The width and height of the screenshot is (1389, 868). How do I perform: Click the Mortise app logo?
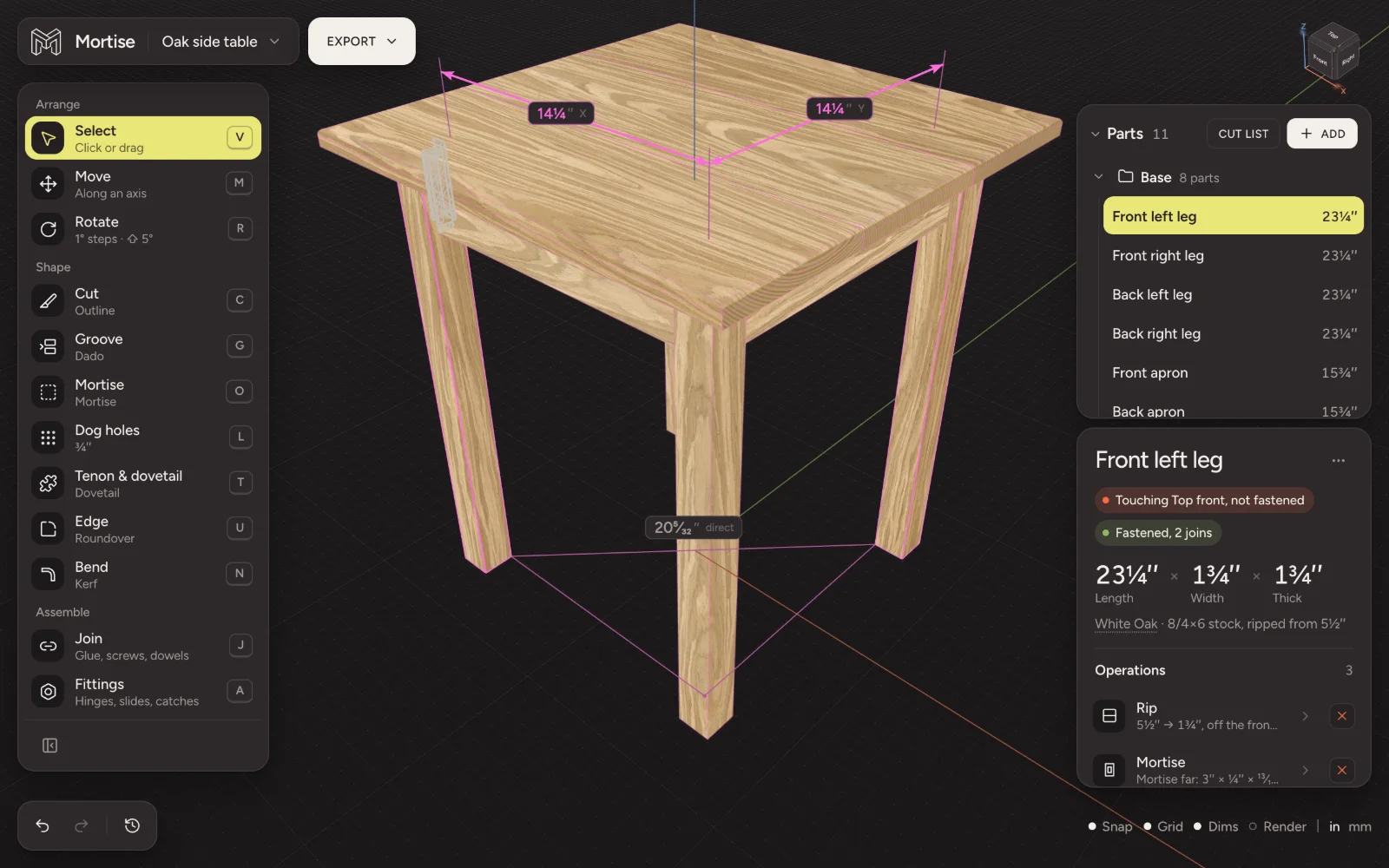pos(46,41)
